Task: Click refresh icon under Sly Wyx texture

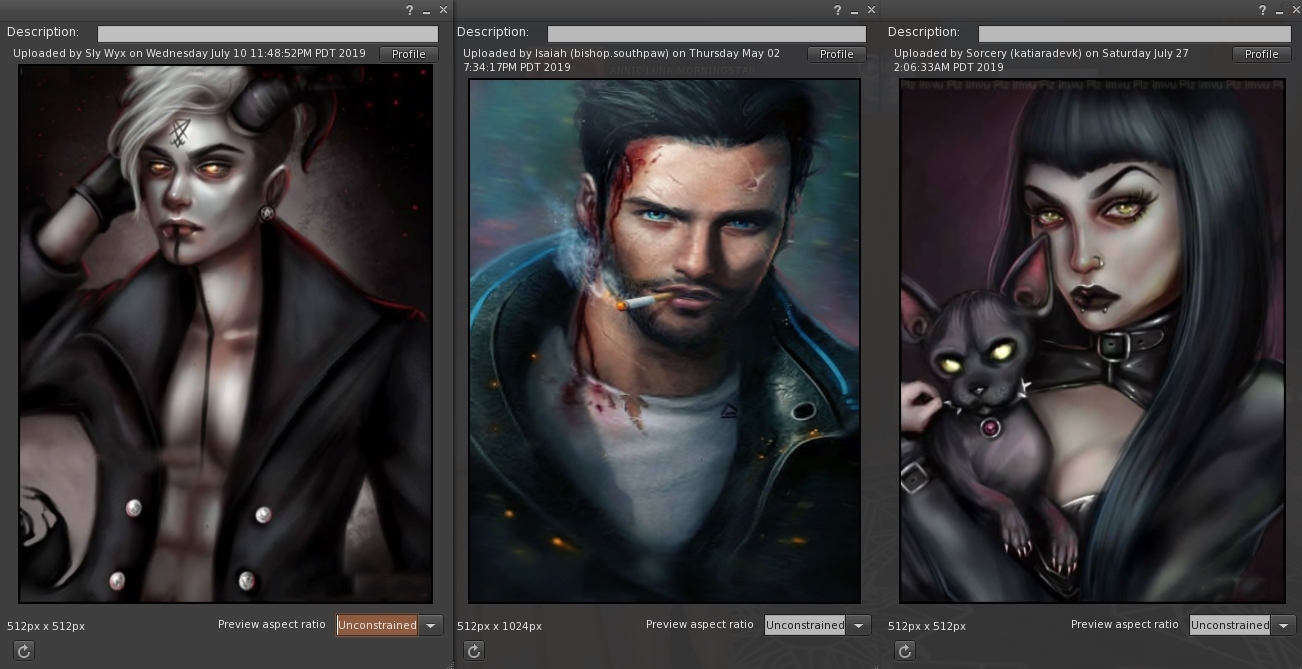Action: [24, 651]
